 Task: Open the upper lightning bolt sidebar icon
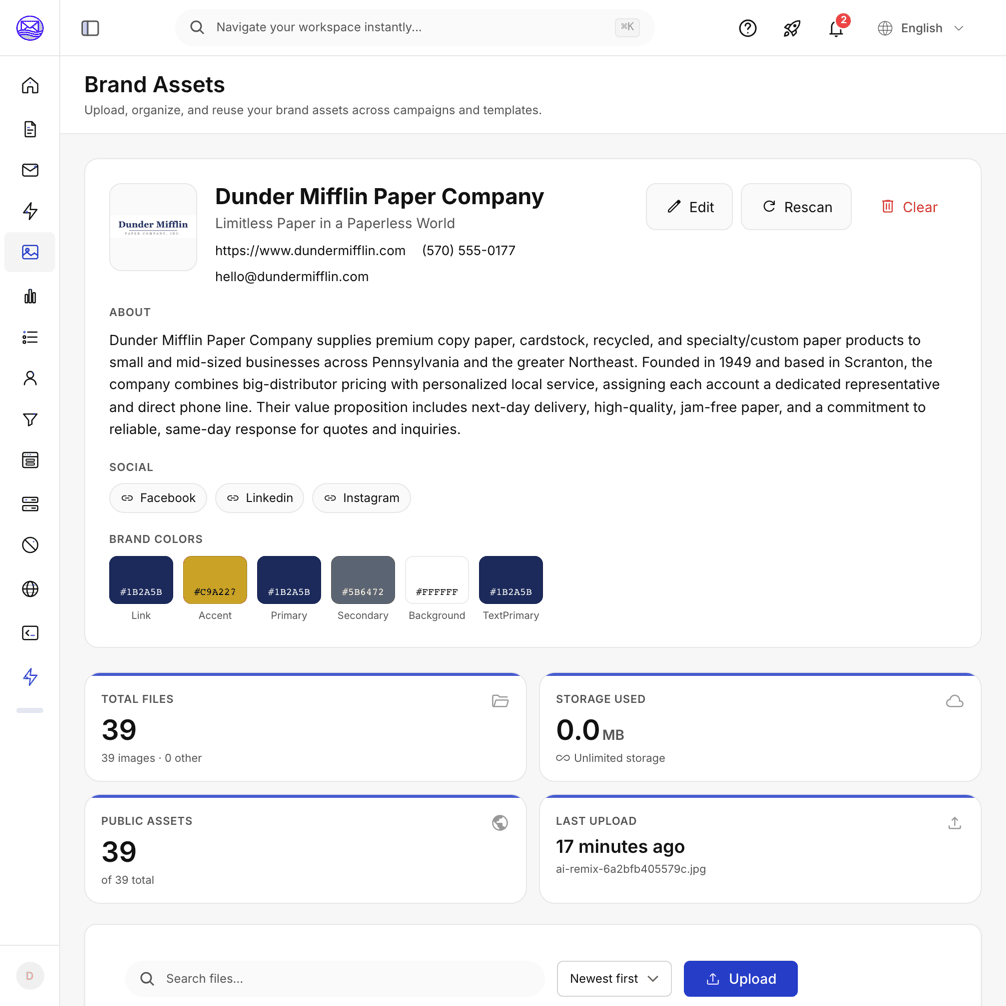point(30,211)
